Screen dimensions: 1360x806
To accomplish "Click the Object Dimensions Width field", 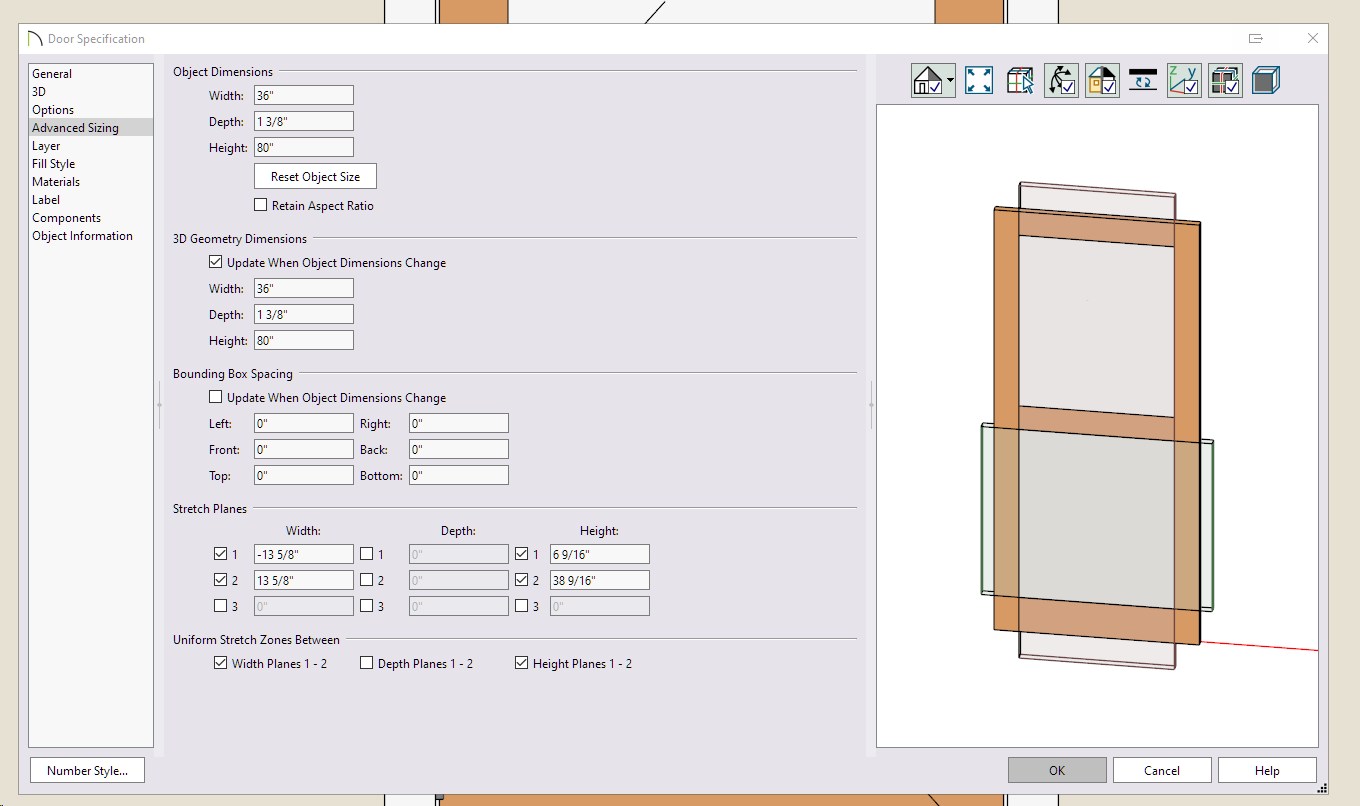I will click(304, 96).
